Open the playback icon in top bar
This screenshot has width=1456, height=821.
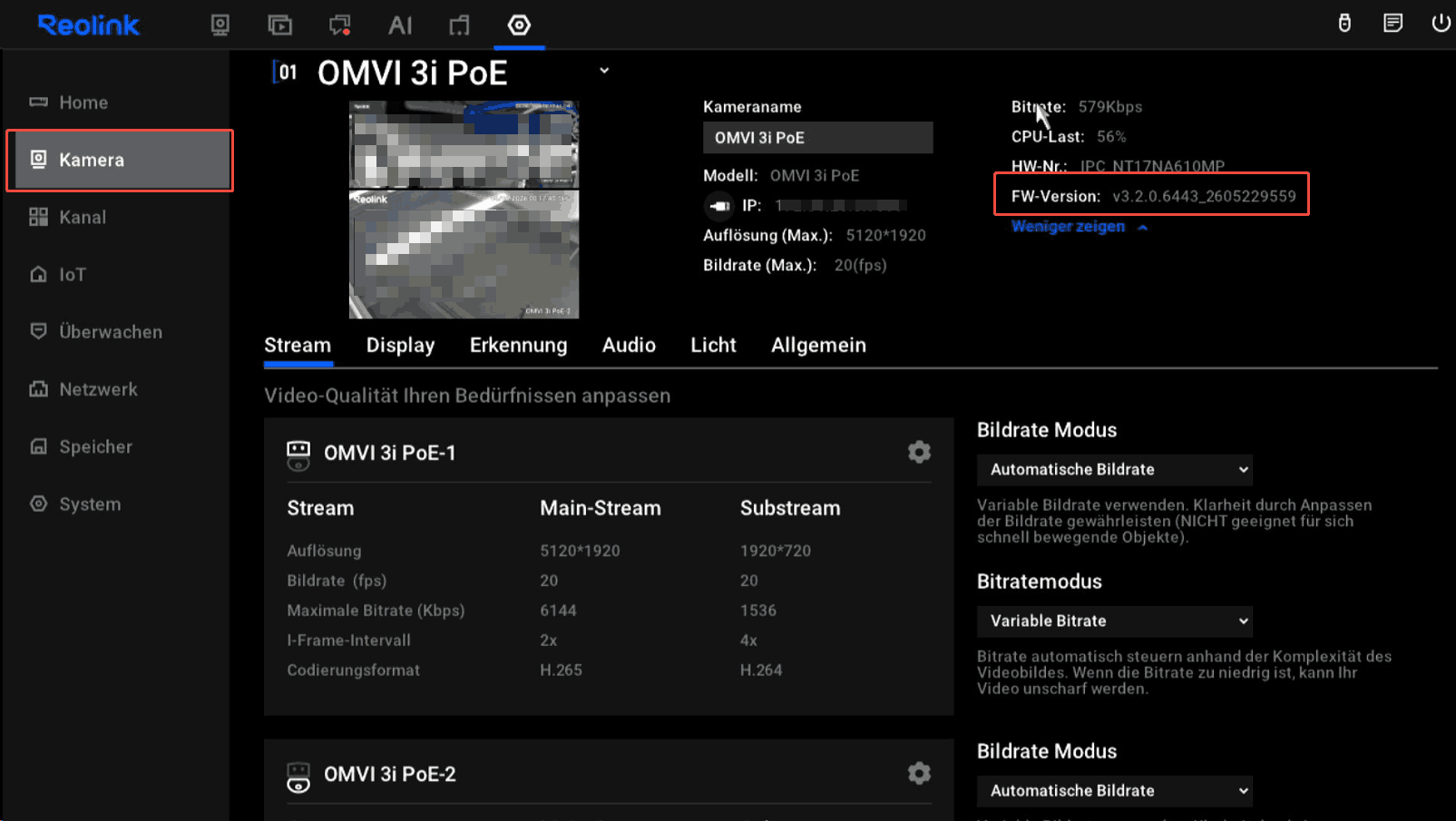pos(280,24)
